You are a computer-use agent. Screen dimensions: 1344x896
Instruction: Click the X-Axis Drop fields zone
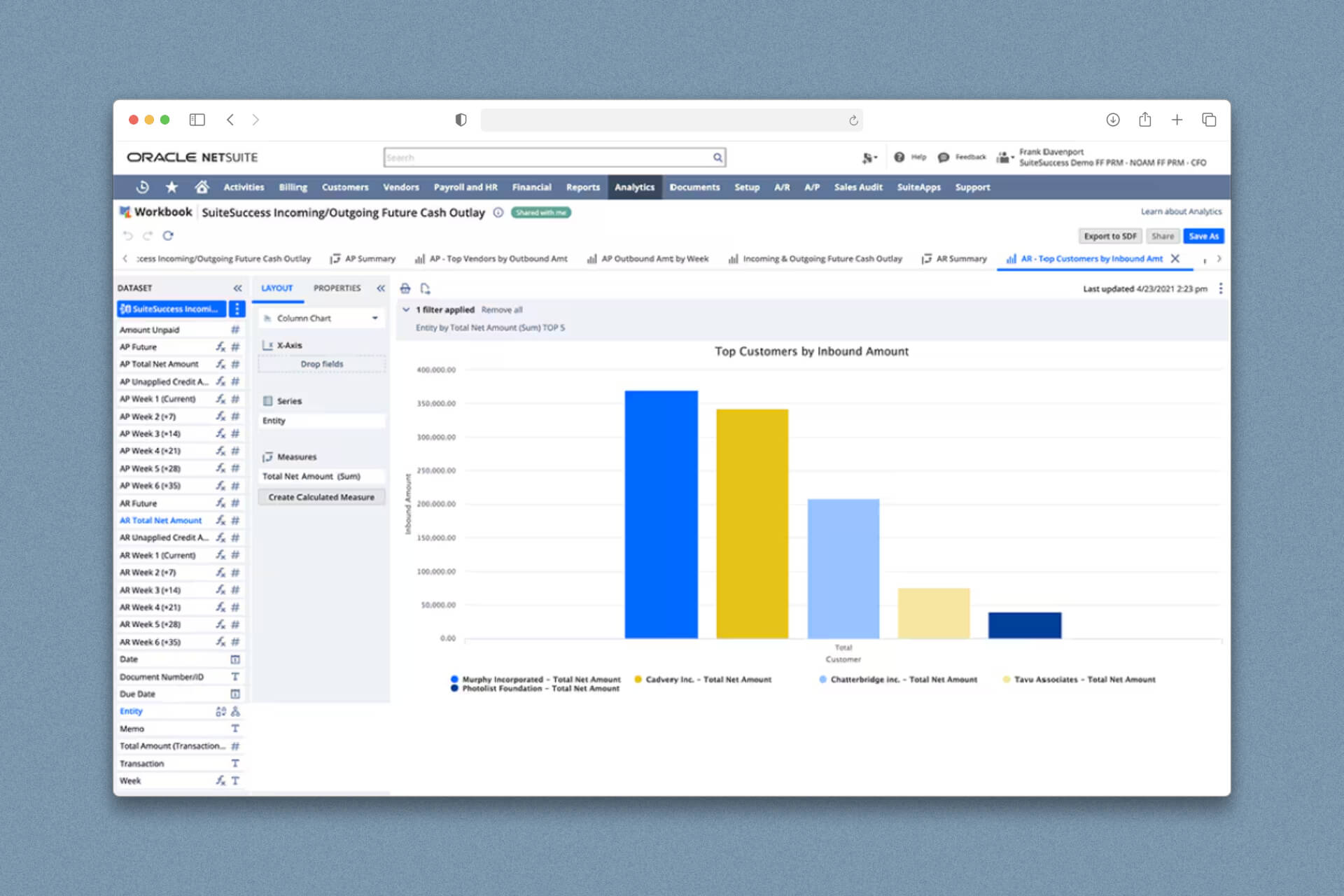(x=322, y=364)
